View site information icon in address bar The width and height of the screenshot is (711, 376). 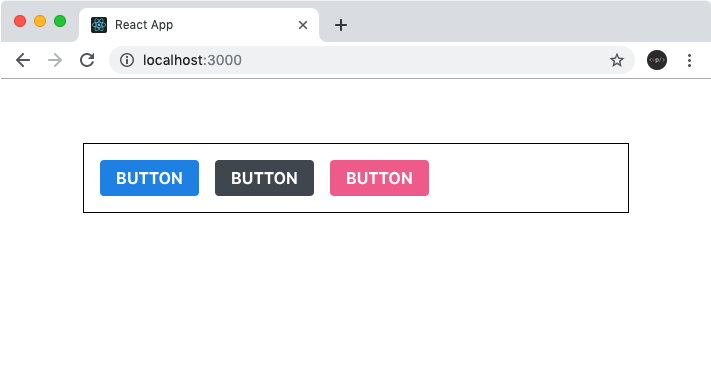click(x=127, y=60)
